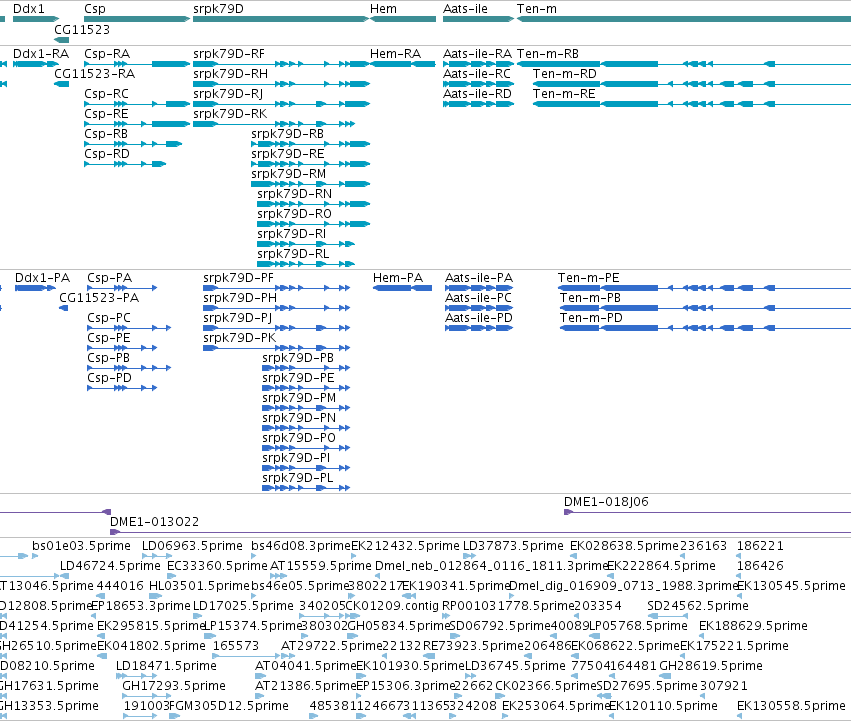Image resolution: width=851 pixels, height=721 pixels.
Task: Select EST LD06963.5prime
Action: point(192,546)
